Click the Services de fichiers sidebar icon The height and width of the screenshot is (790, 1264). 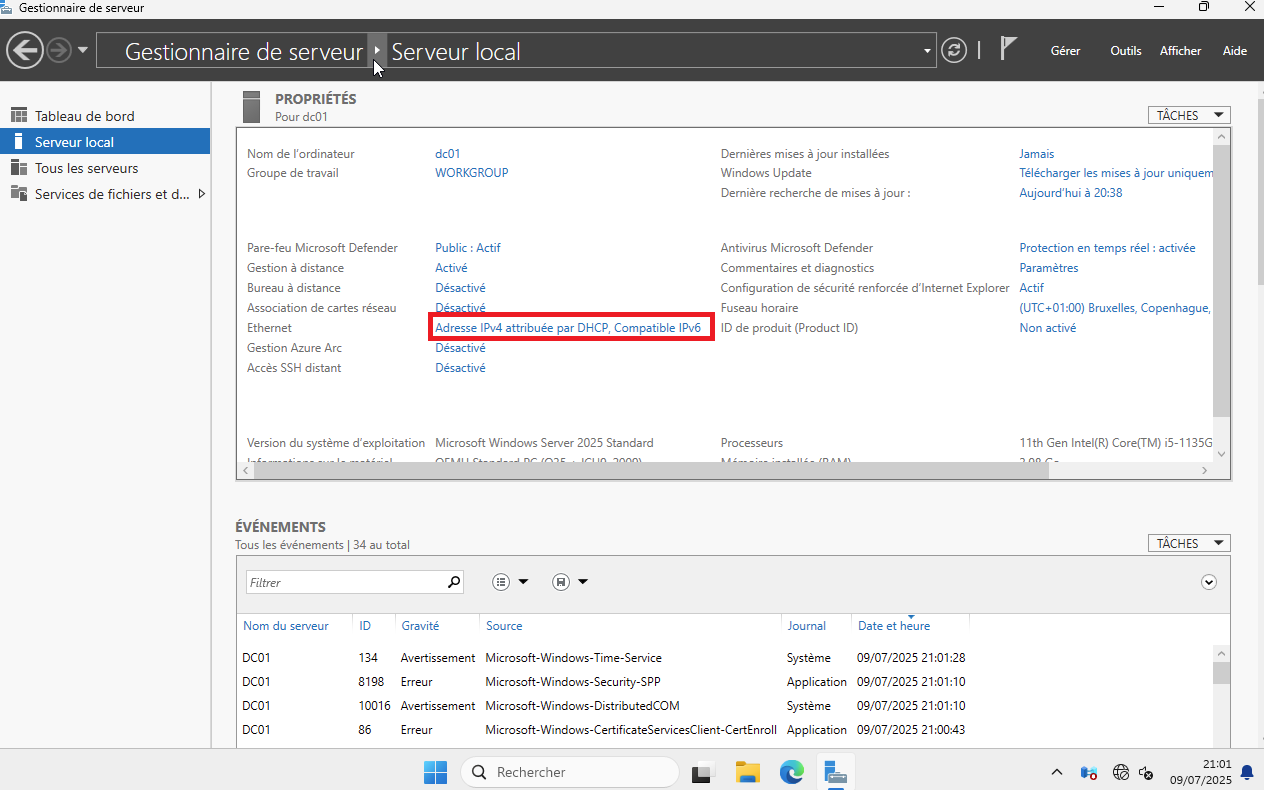(18, 194)
